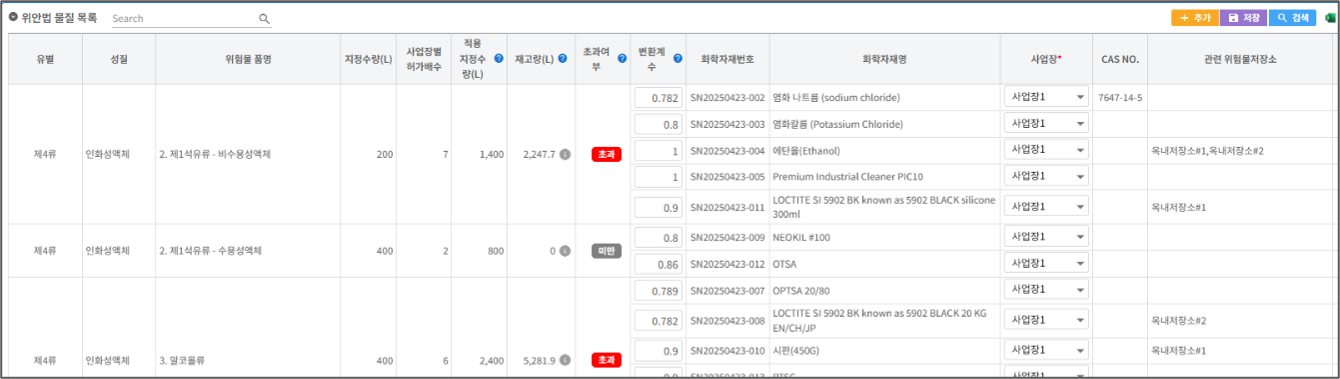Open 사업장 dropdown for SN20250423-011 row
This screenshot has width=1340, height=379.
[x=1046, y=206]
